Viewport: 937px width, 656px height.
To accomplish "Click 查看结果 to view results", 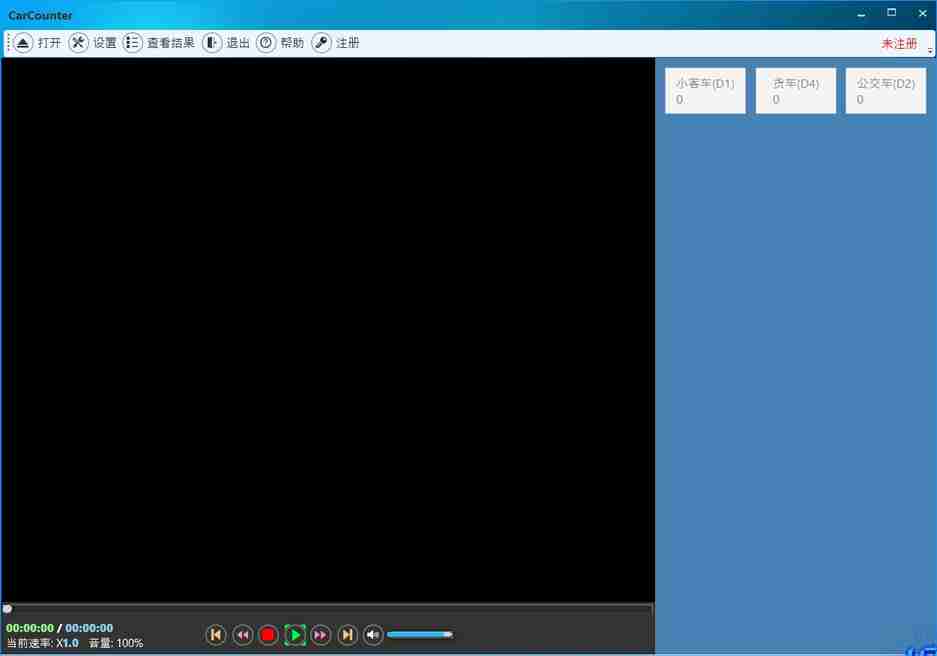I will (x=159, y=43).
